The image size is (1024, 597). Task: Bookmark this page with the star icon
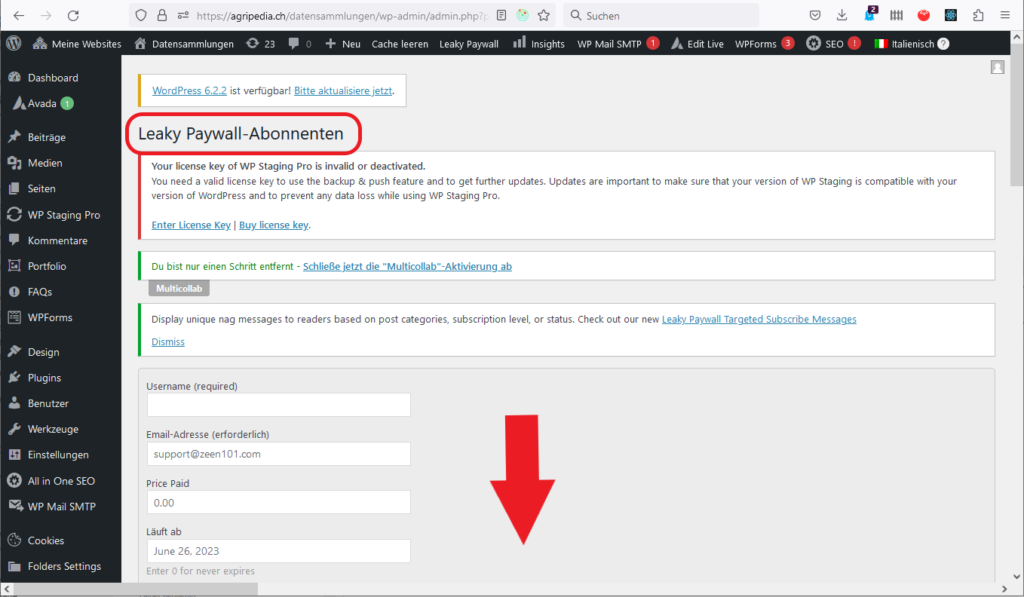tap(543, 16)
